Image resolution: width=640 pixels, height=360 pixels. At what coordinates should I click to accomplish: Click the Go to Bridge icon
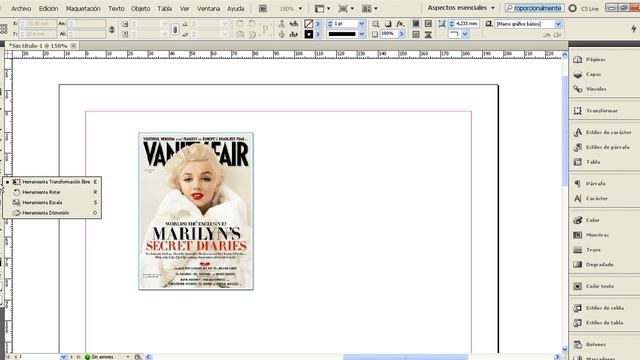point(263,8)
